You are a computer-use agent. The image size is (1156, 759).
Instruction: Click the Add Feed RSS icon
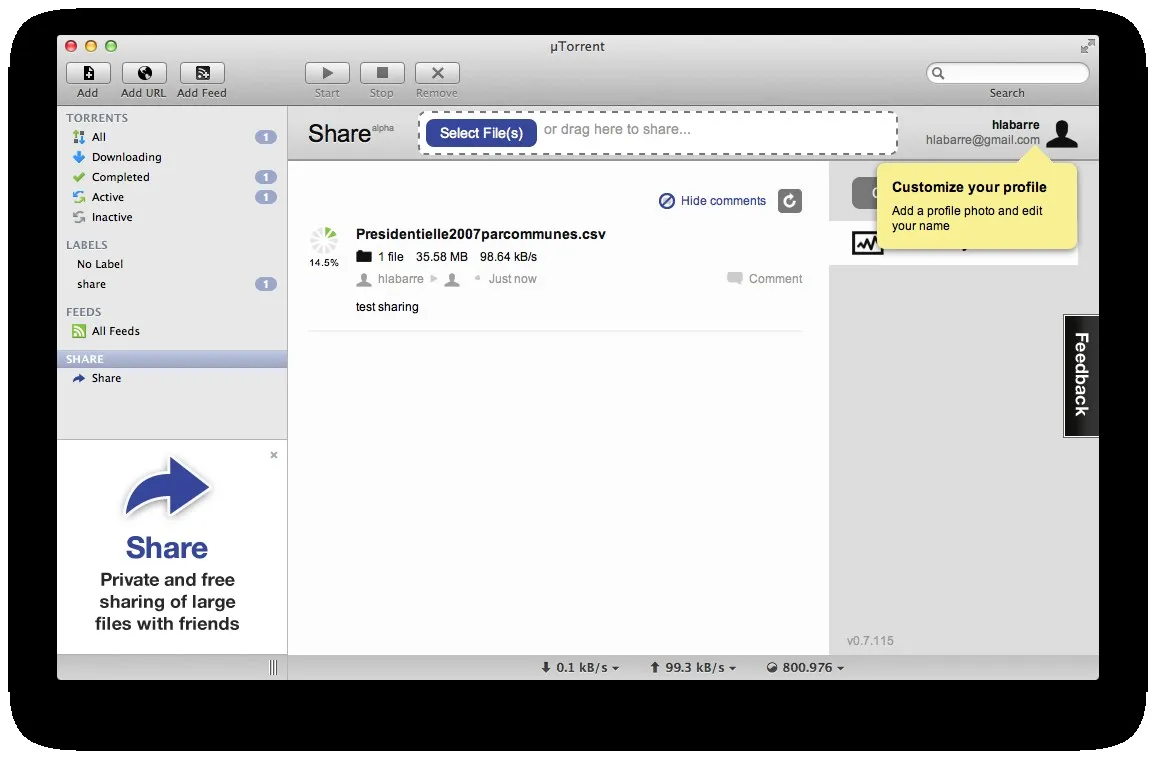(202, 73)
